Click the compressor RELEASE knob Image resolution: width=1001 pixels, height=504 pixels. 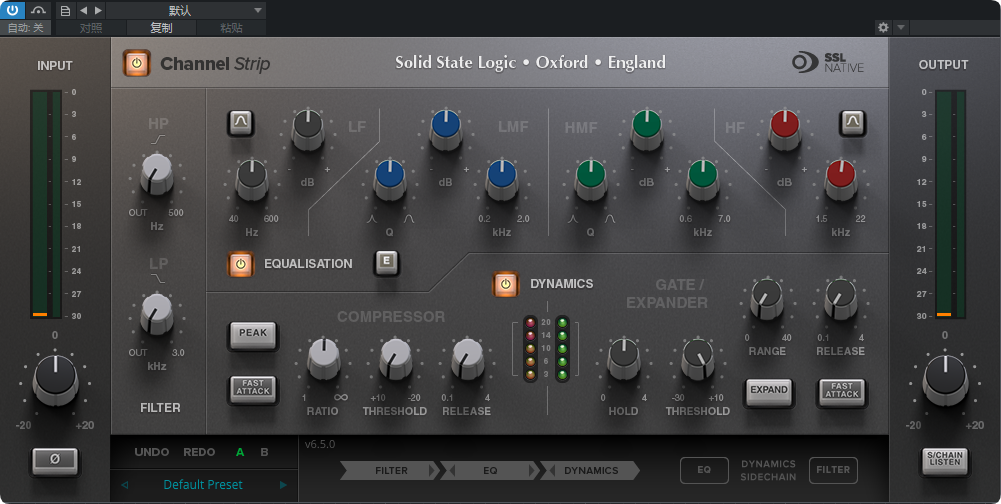(468, 358)
